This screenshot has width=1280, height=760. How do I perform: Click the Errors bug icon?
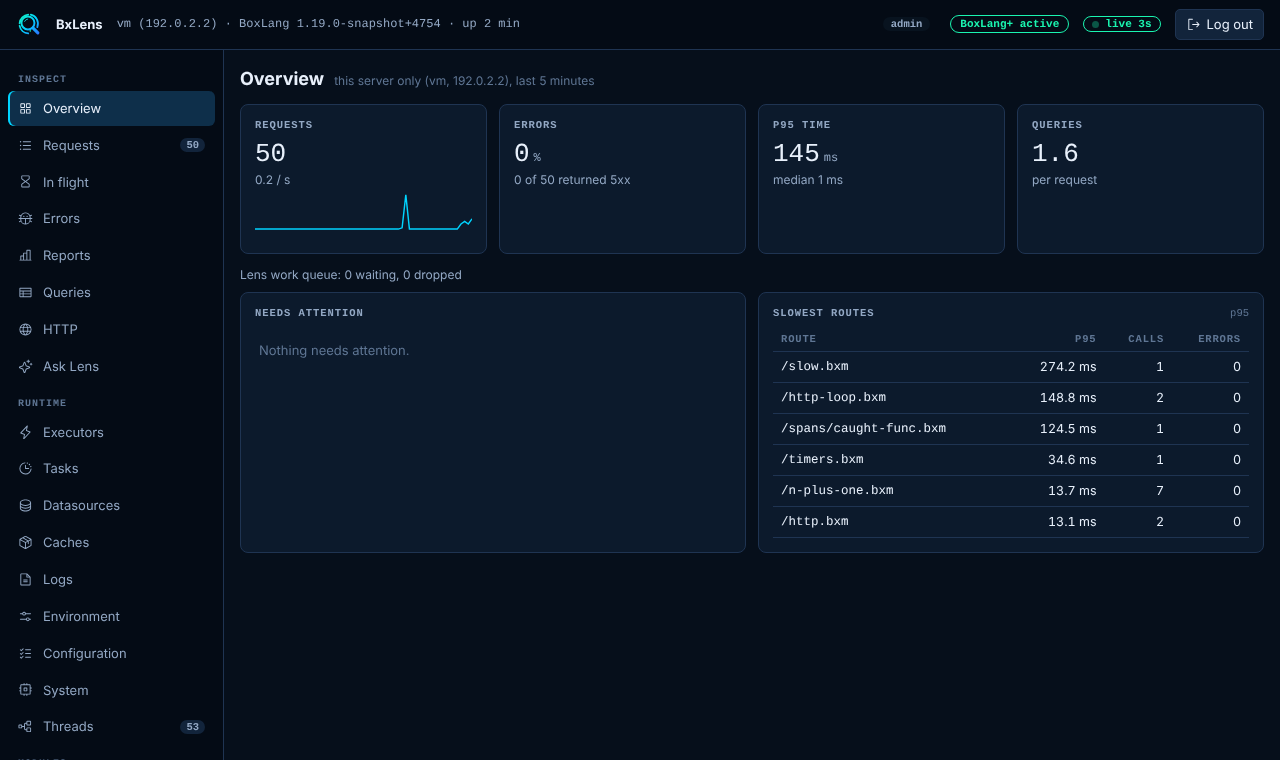(x=25, y=218)
